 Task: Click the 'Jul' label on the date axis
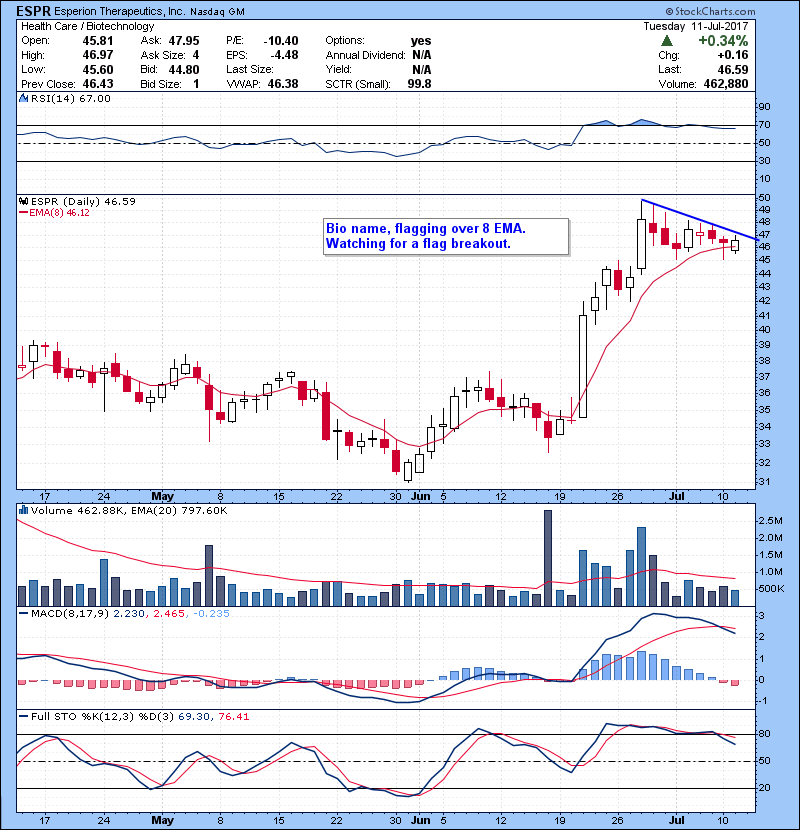677,495
